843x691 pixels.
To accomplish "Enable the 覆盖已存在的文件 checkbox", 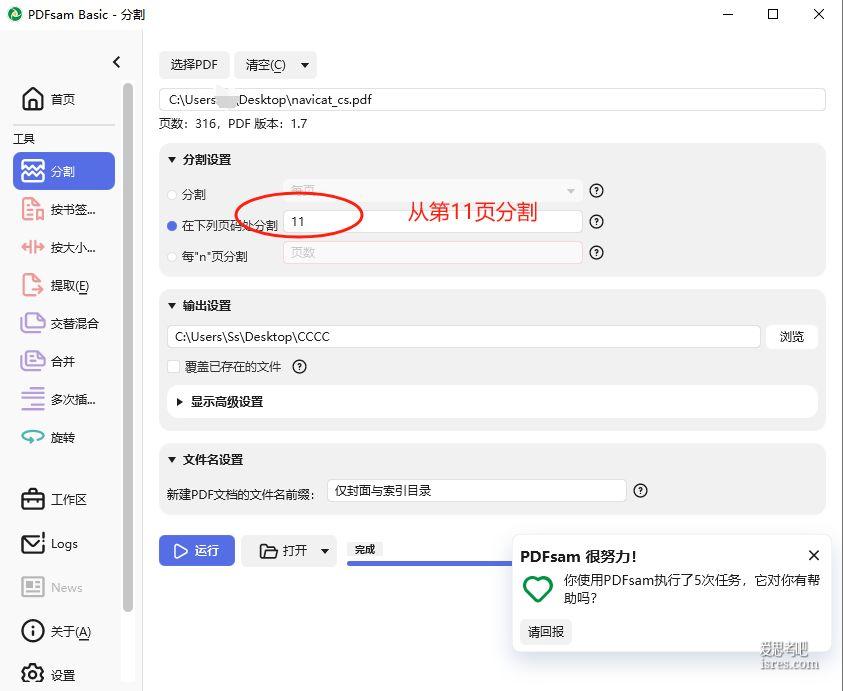I will 174,367.
